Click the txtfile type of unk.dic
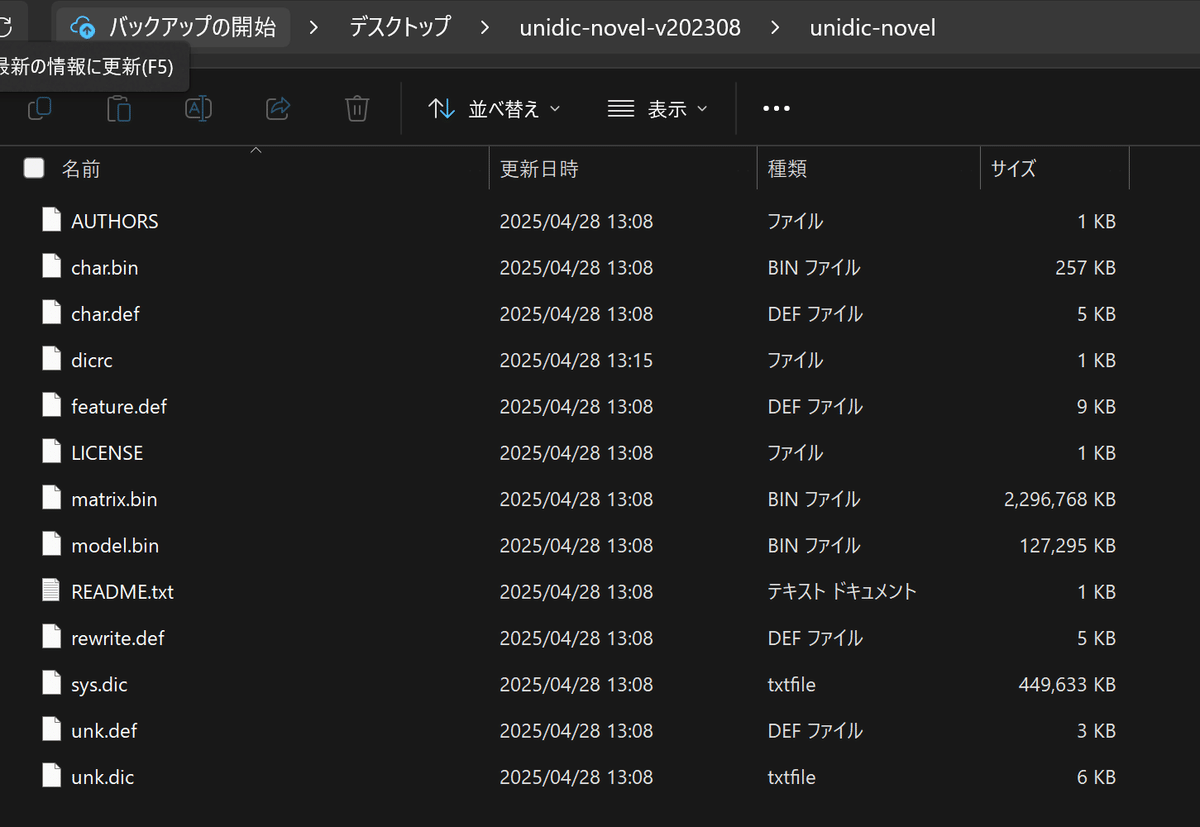 [x=791, y=777]
